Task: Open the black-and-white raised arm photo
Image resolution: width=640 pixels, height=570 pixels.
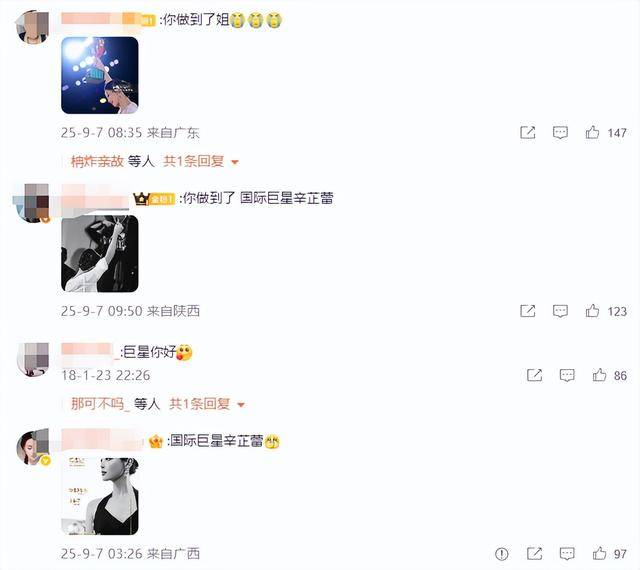Action: [100, 254]
